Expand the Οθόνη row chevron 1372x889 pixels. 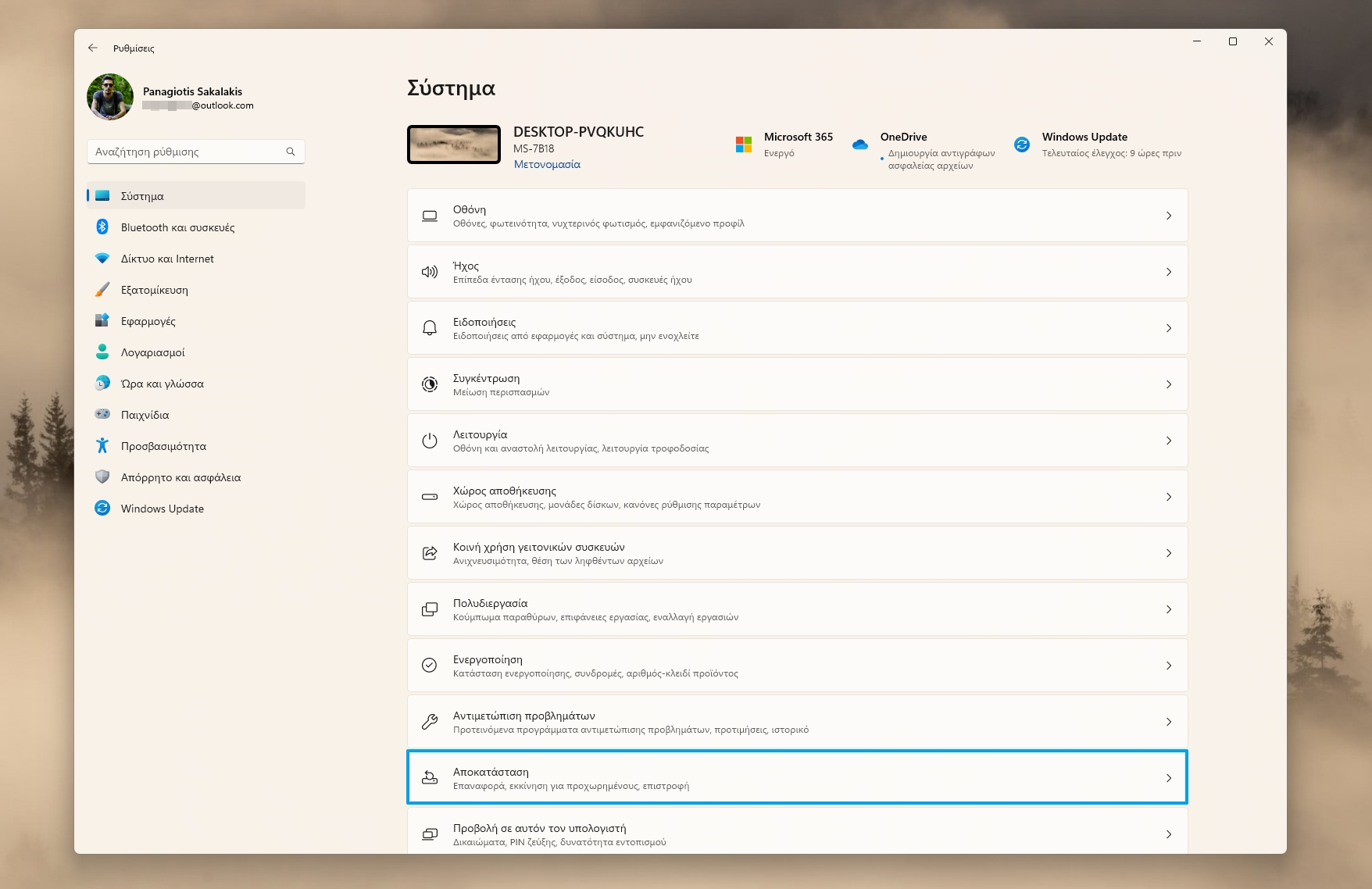(1168, 216)
